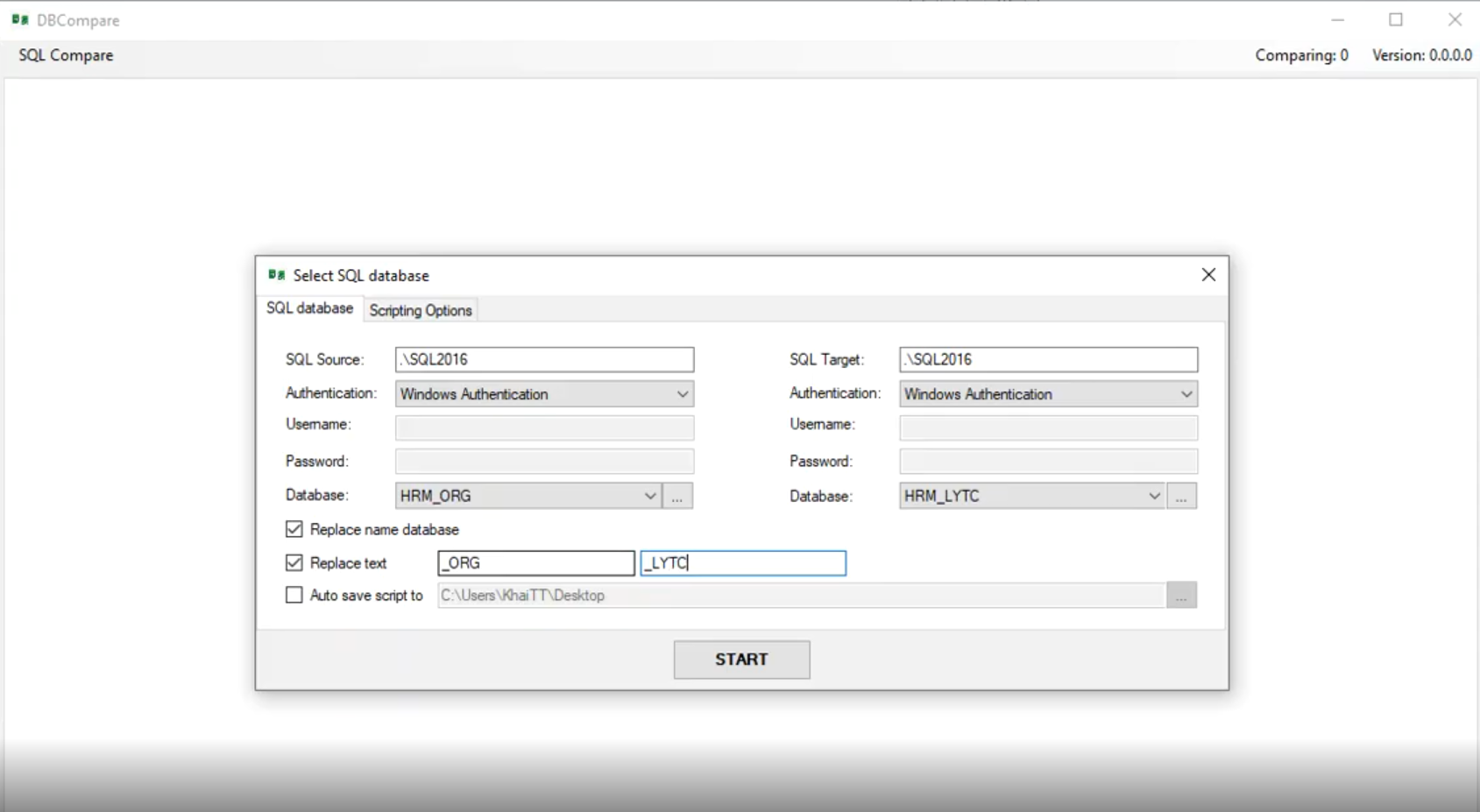Click the source Password field
The width and height of the screenshot is (1480, 812).
[x=544, y=461]
